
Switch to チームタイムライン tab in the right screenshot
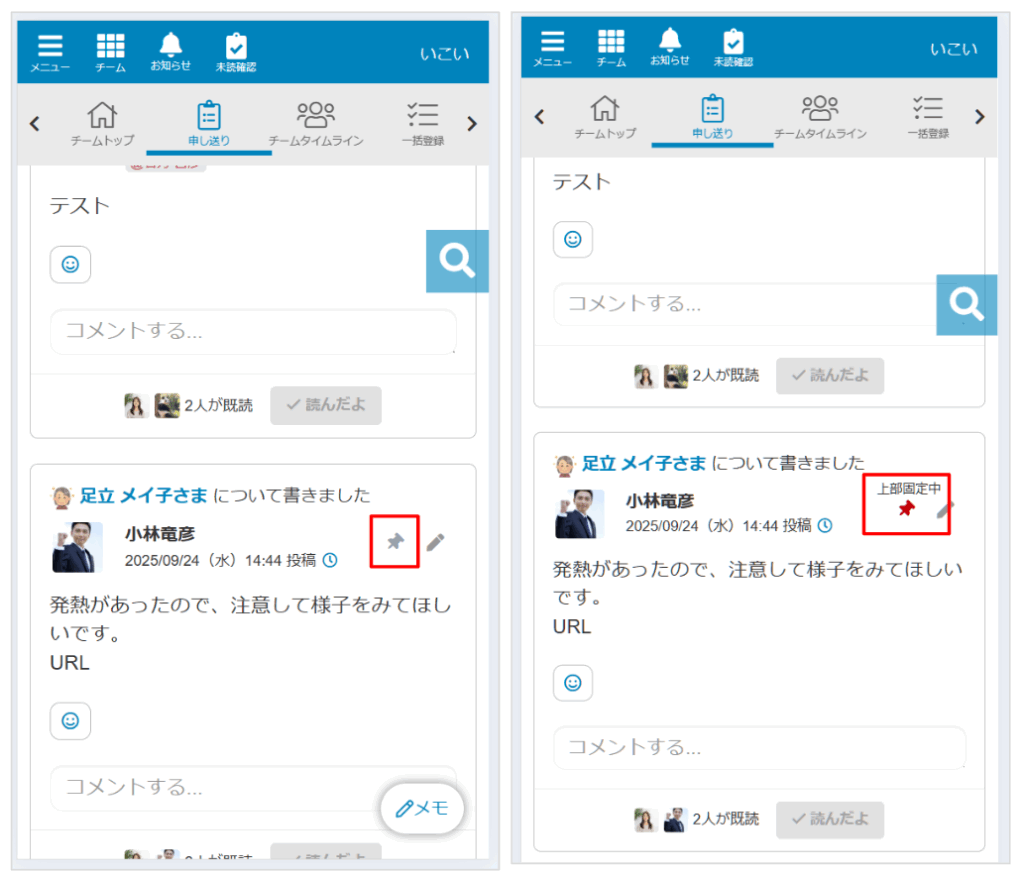pyautogui.click(x=820, y=118)
